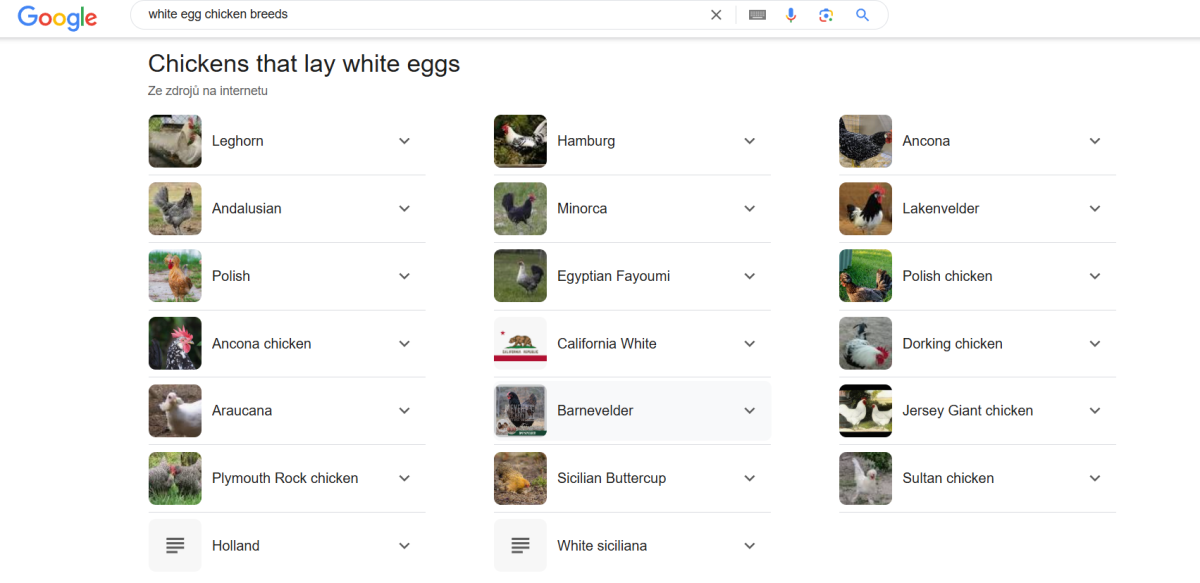Focus the search field with chicken query

(x=420, y=15)
